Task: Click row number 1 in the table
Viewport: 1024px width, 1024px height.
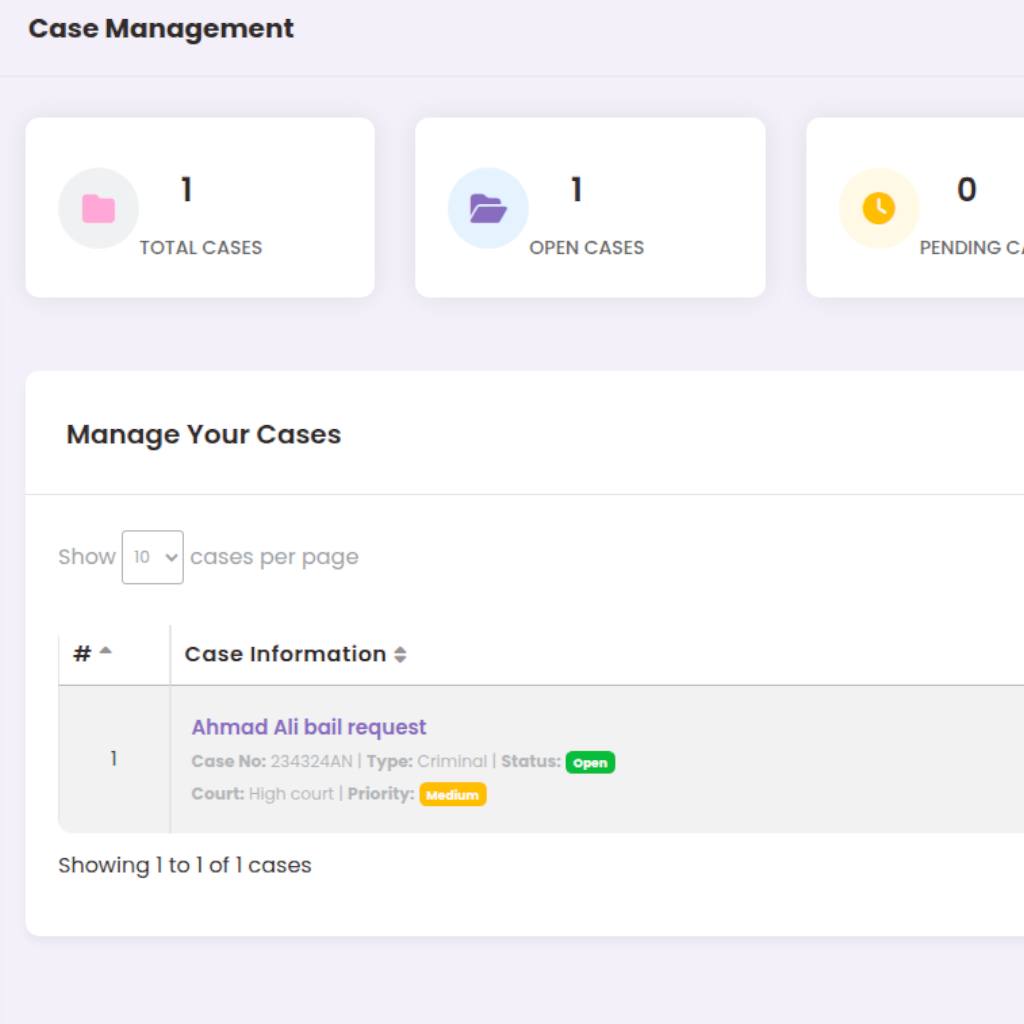Action: pyautogui.click(x=113, y=759)
